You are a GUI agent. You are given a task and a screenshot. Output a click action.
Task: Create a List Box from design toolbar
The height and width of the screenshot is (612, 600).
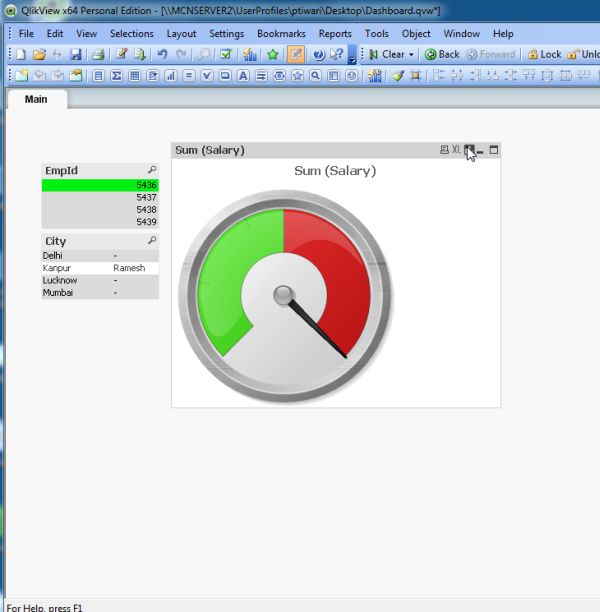(x=98, y=75)
